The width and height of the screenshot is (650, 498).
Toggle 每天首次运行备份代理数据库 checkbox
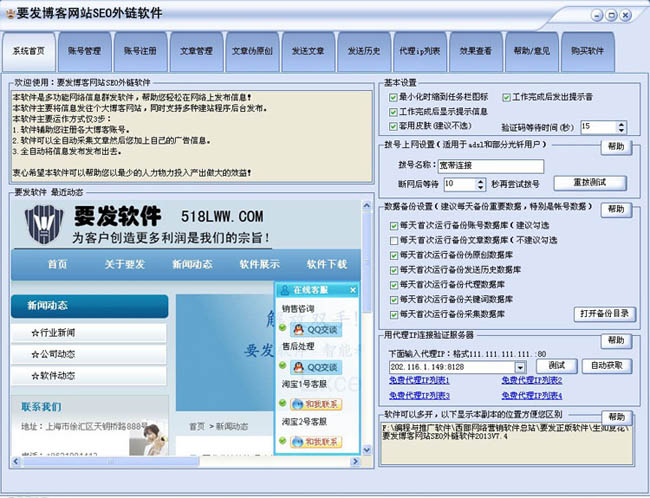394,285
